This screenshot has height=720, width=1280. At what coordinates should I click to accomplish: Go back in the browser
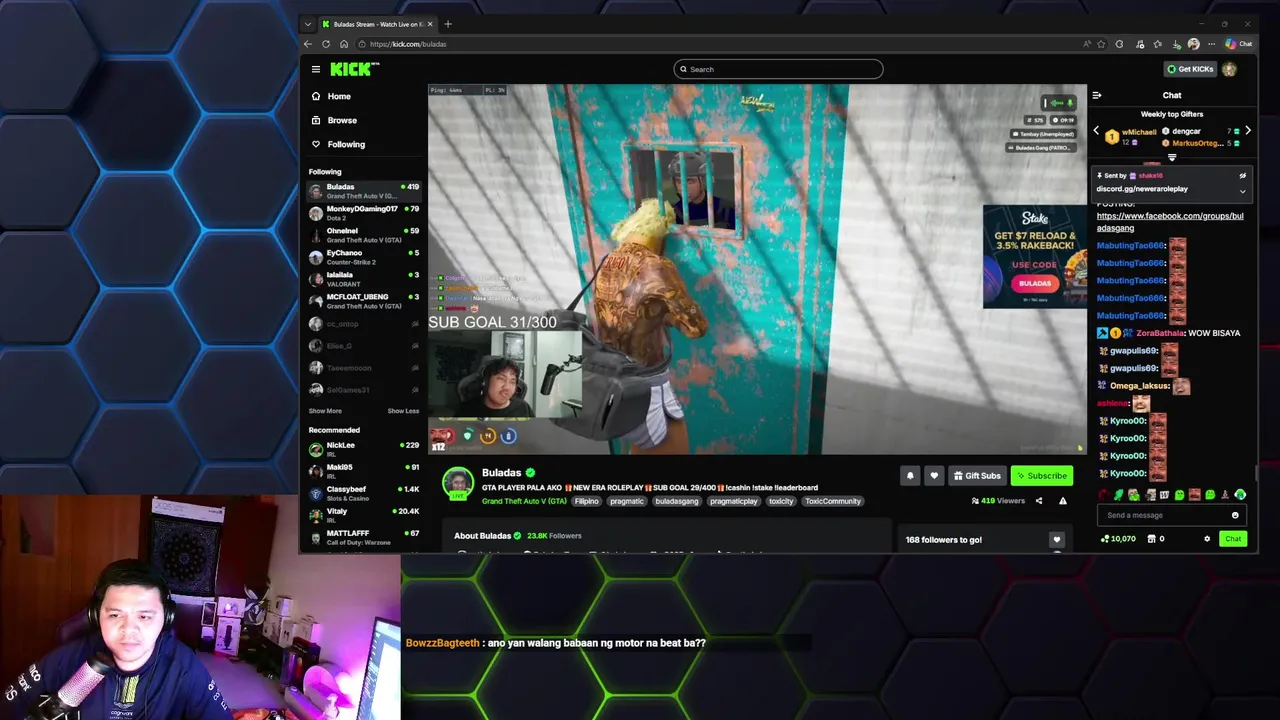308,44
